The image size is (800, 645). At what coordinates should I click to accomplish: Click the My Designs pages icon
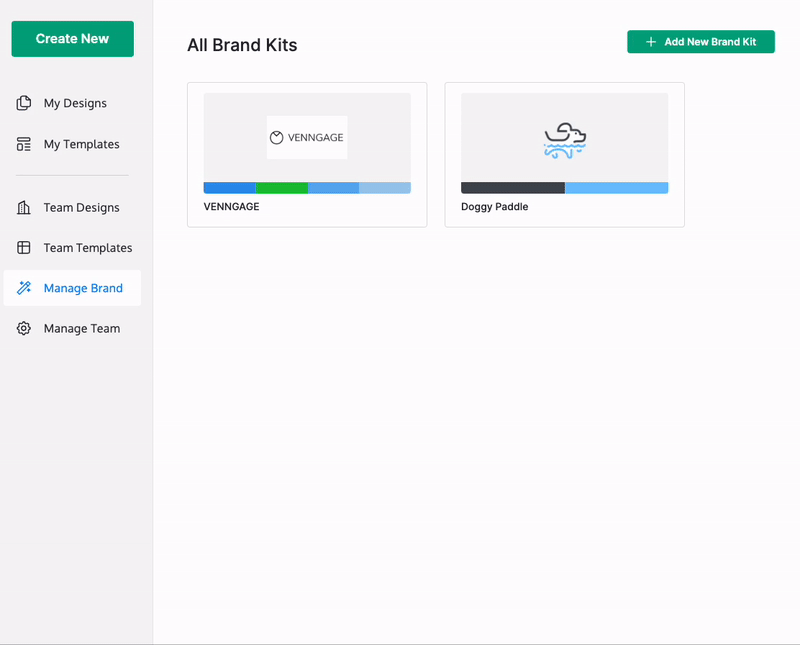23,103
